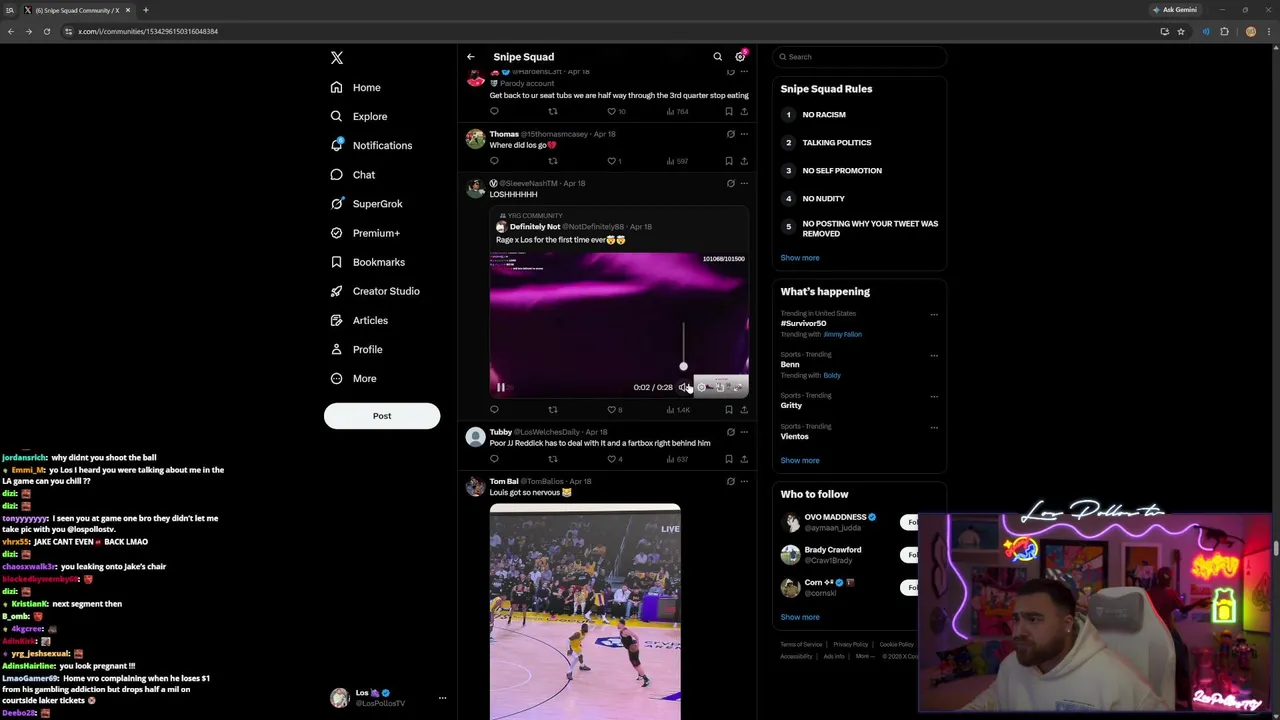
Task: Bookmark Thomas's post
Action: (729, 161)
